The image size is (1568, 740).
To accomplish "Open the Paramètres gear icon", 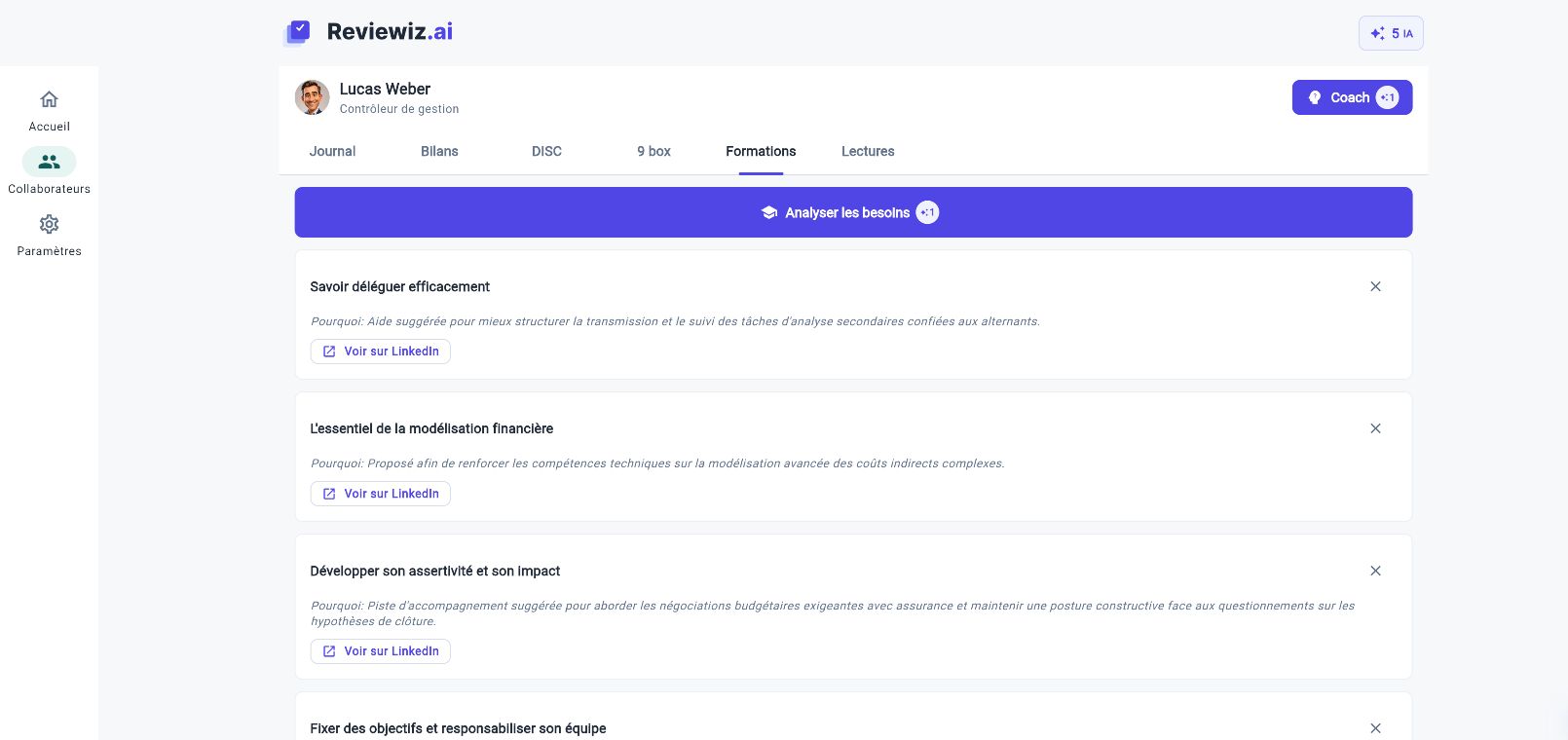I will pos(49,224).
